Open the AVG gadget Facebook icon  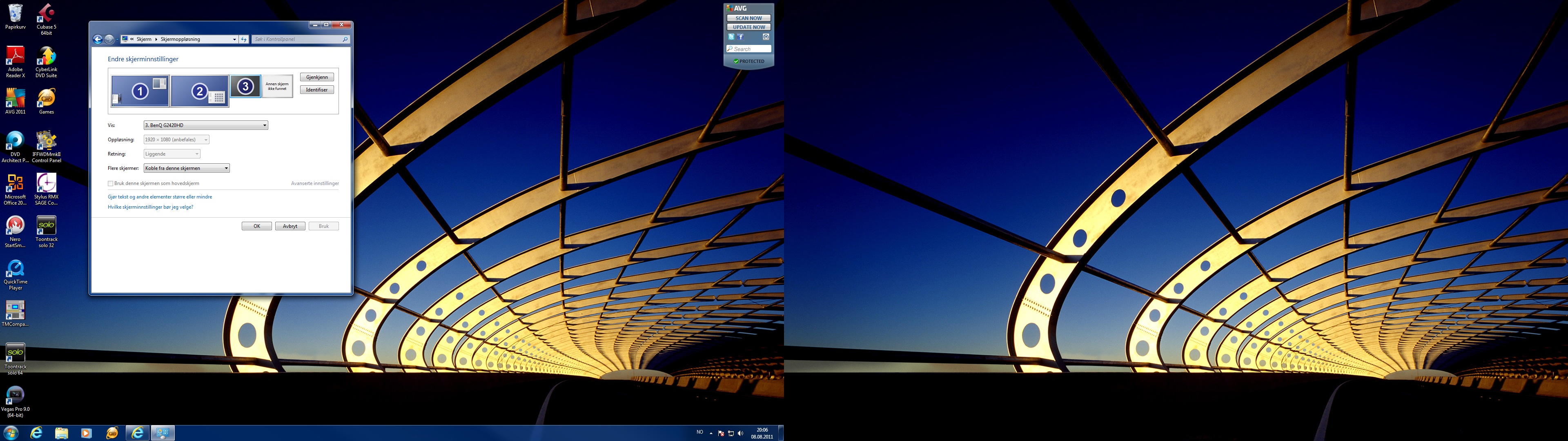(740, 37)
